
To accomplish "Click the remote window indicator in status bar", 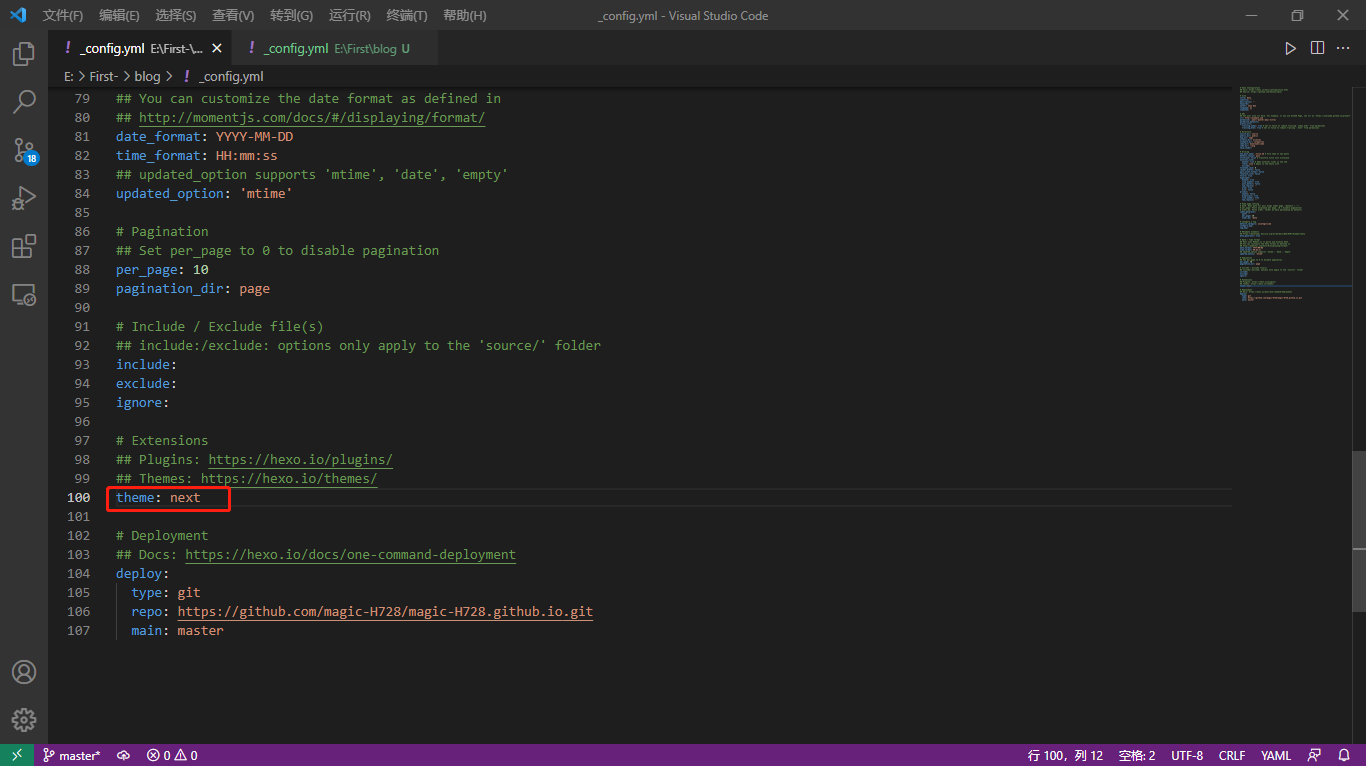I will [17, 755].
